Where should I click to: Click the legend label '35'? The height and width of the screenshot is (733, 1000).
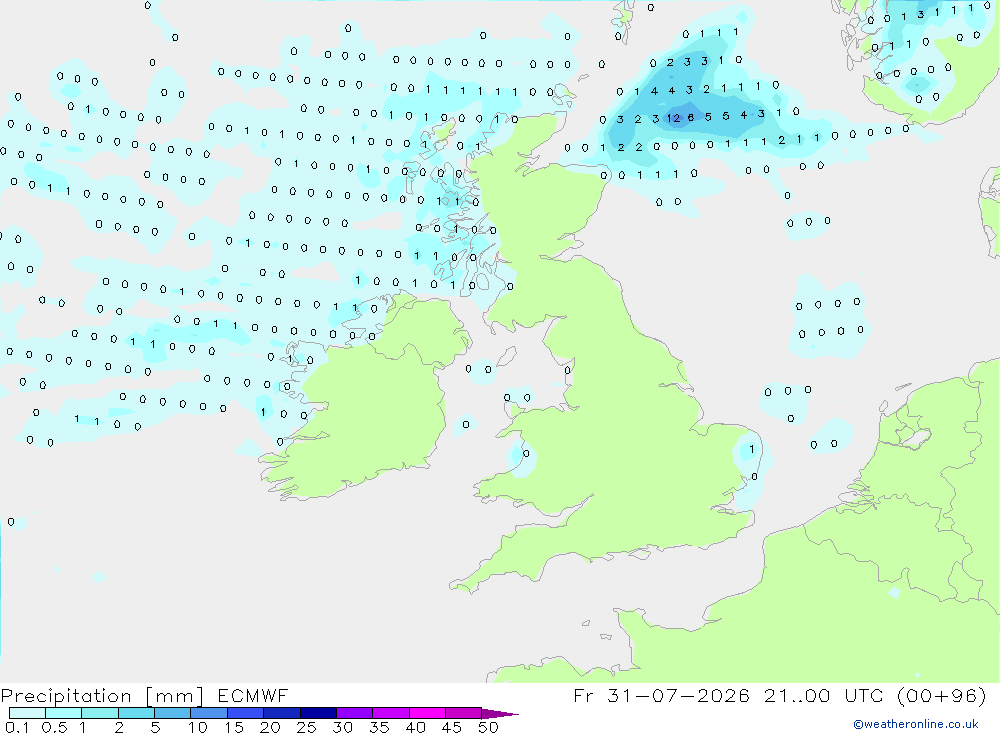pos(379,727)
